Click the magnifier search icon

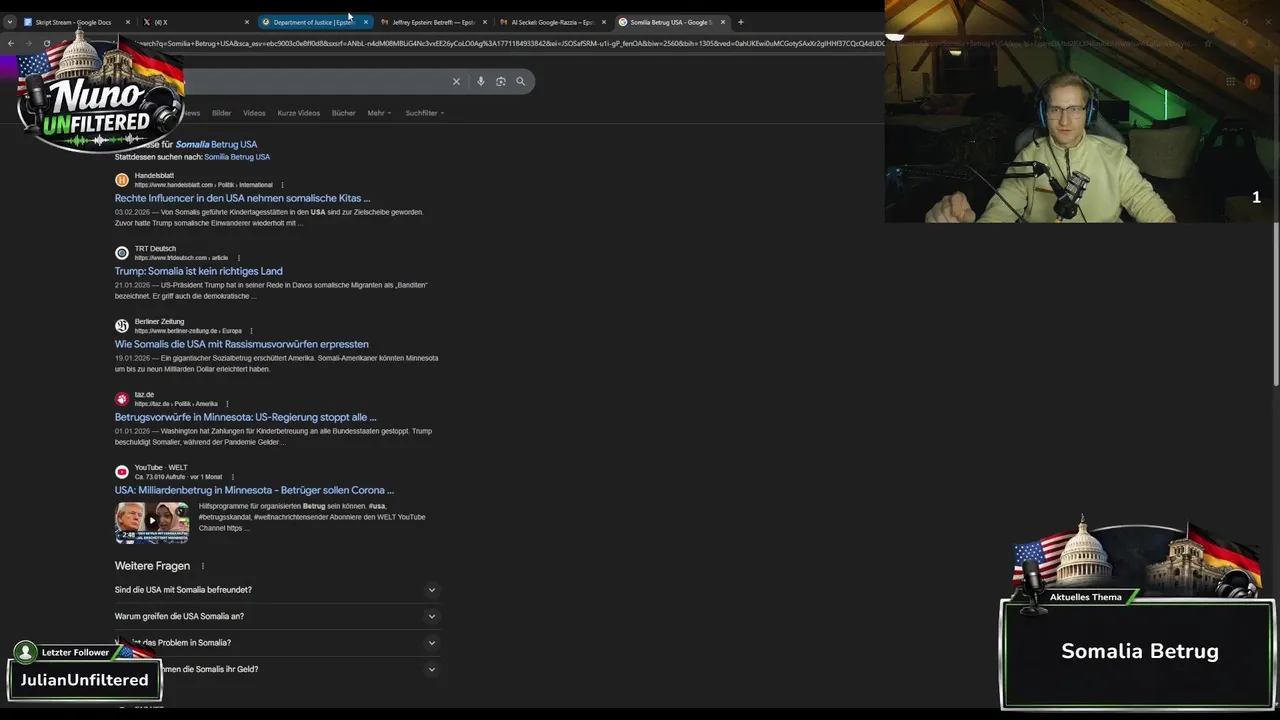point(521,82)
